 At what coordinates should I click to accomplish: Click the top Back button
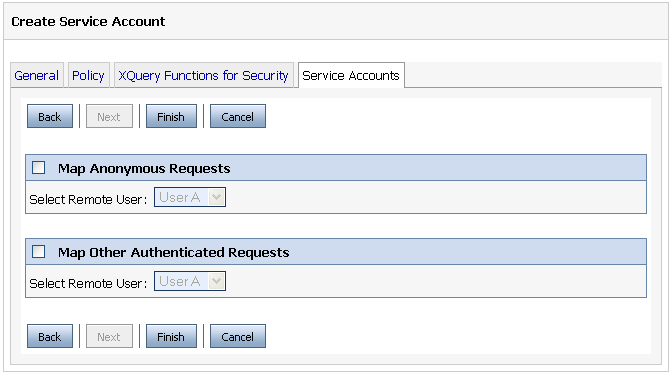50,117
